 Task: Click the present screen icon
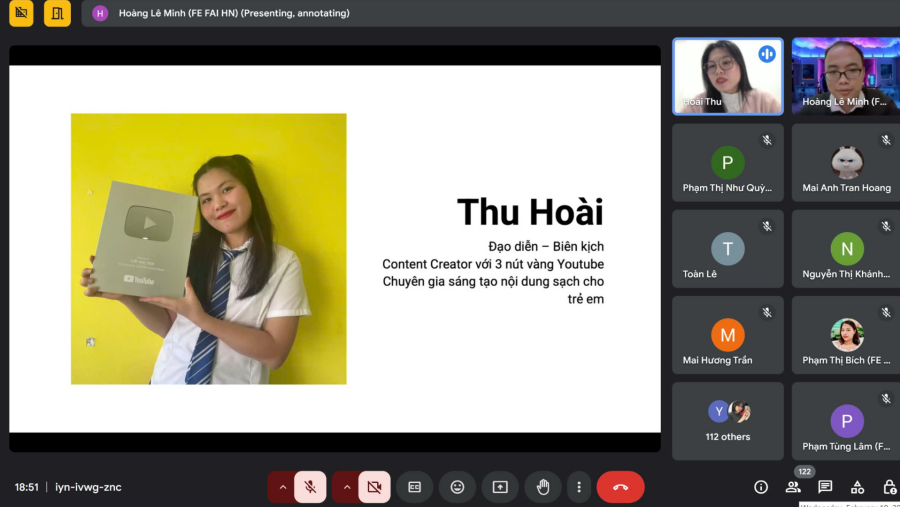(500, 487)
